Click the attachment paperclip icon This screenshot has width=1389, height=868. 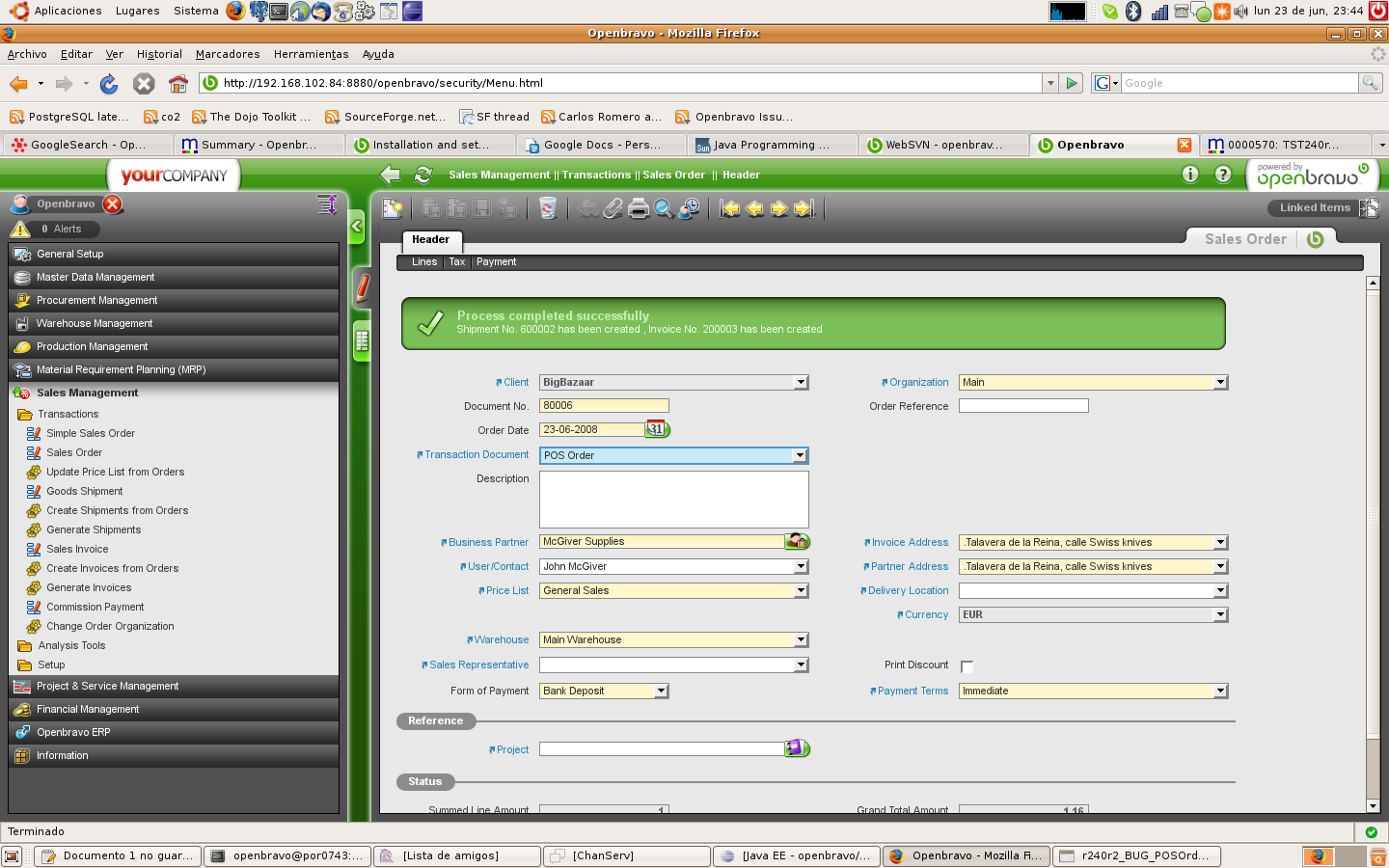(613, 208)
